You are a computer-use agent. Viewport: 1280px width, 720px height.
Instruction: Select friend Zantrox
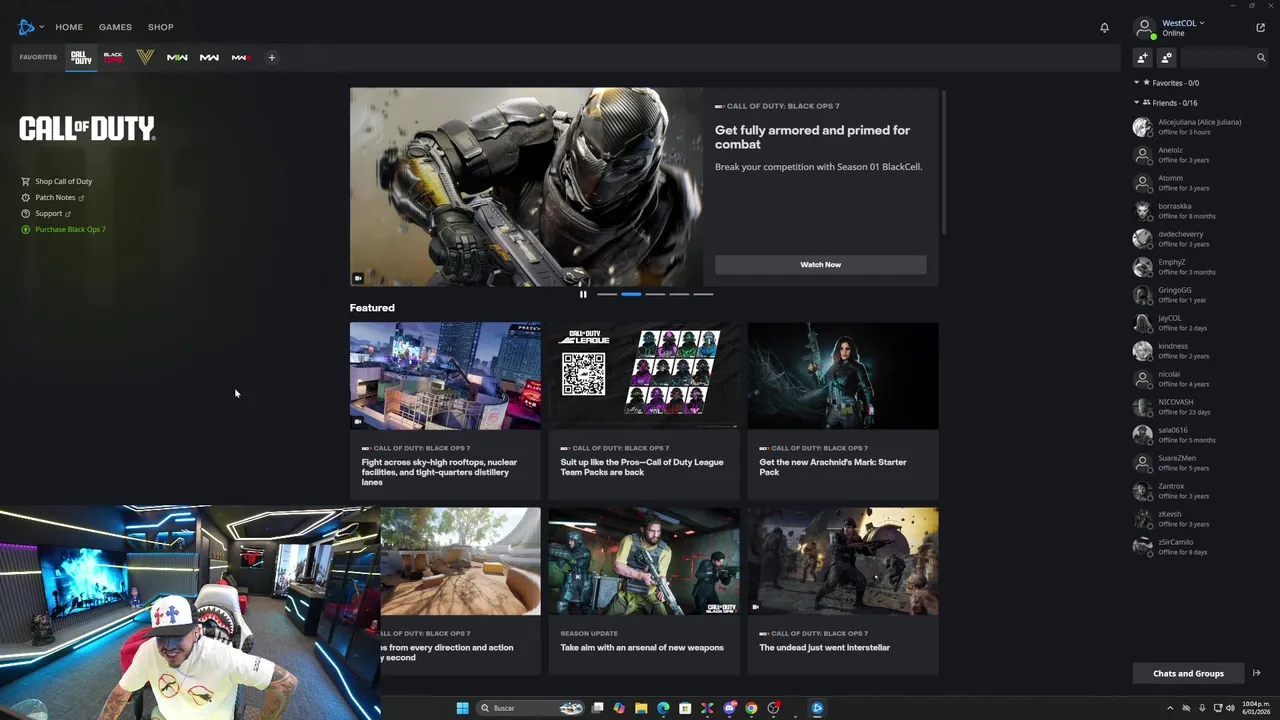(x=1199, y=491)
